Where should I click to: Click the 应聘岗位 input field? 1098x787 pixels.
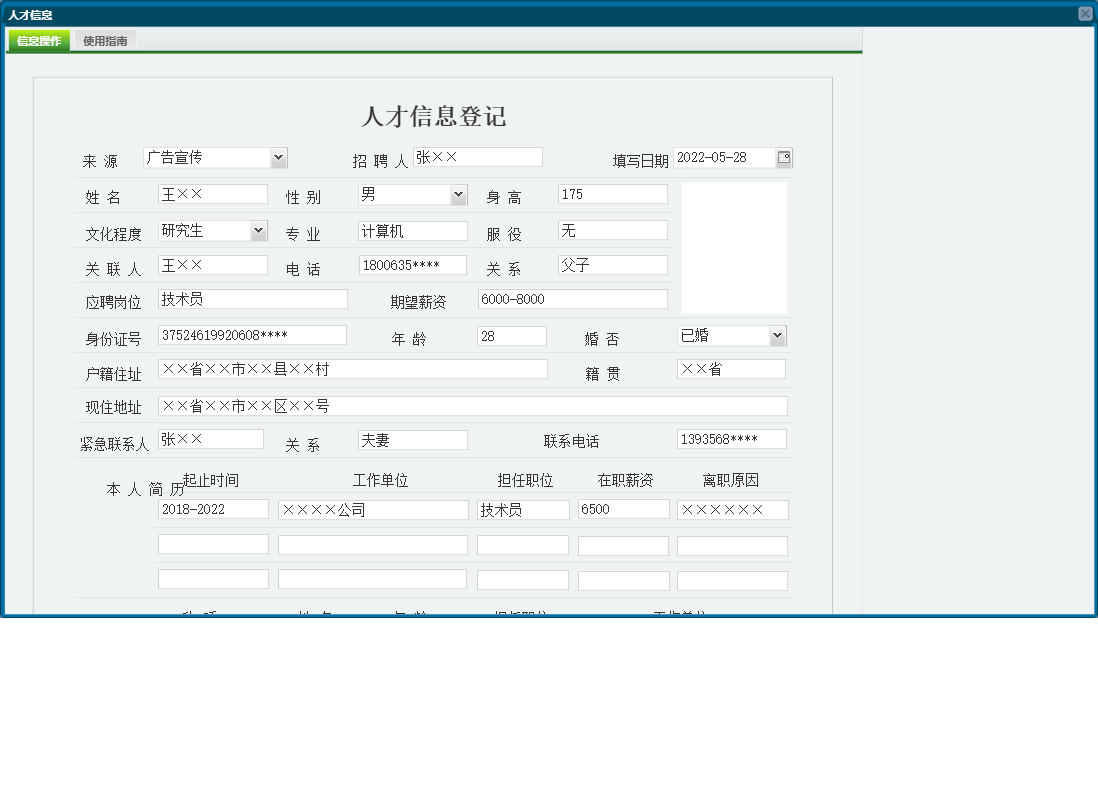click(251, 298)
